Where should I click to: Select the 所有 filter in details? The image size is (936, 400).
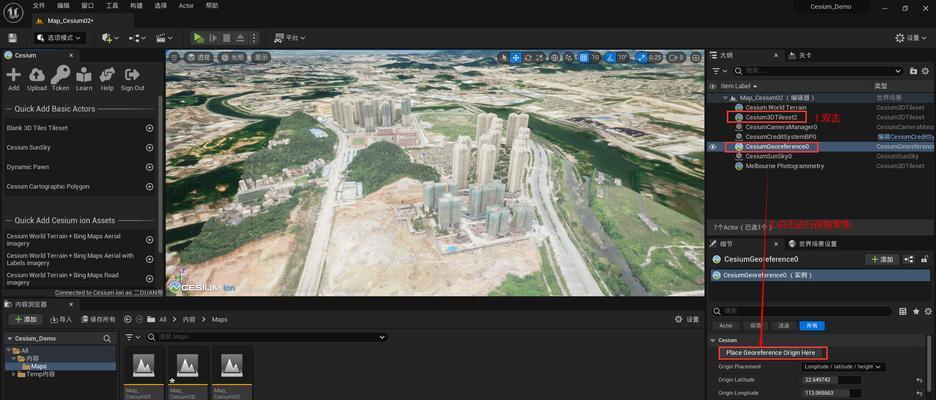click(x=812, y=325)
